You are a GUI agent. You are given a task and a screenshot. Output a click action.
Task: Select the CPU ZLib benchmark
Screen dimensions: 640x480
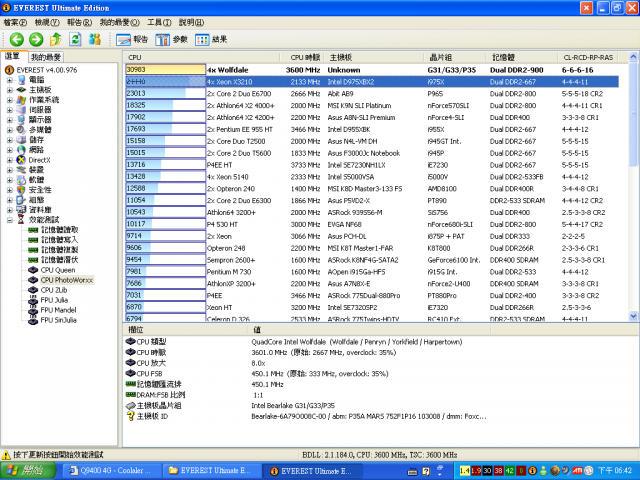[x=54, y=290]
